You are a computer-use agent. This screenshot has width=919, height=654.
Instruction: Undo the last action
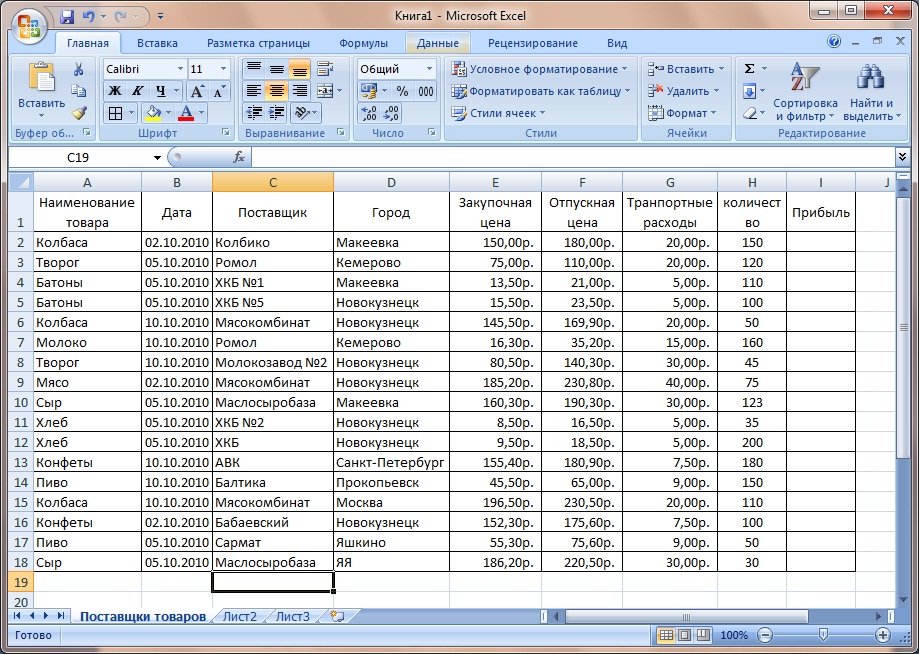[x=89, y=16]
